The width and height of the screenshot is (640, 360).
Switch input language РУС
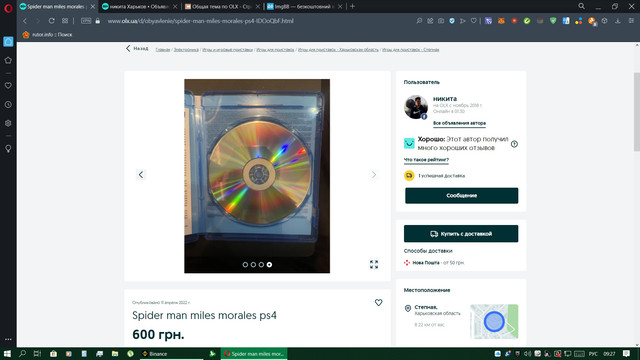tap(593, 354)
